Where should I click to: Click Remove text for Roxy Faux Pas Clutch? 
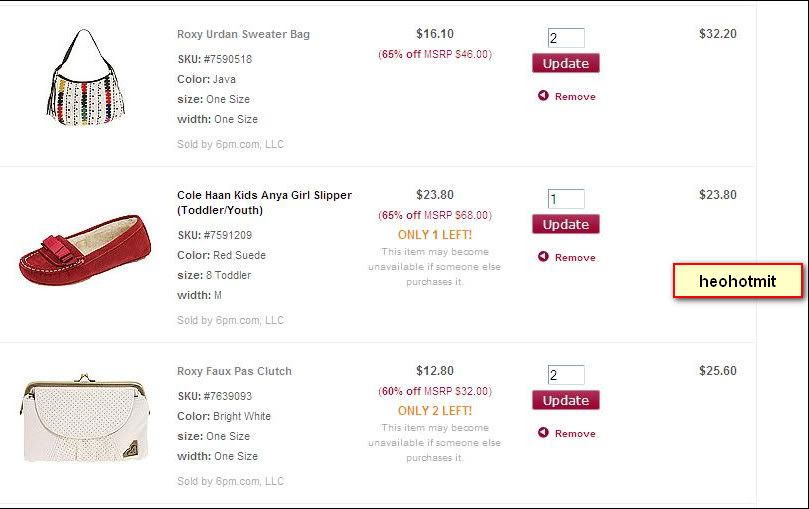coord(575,434)
